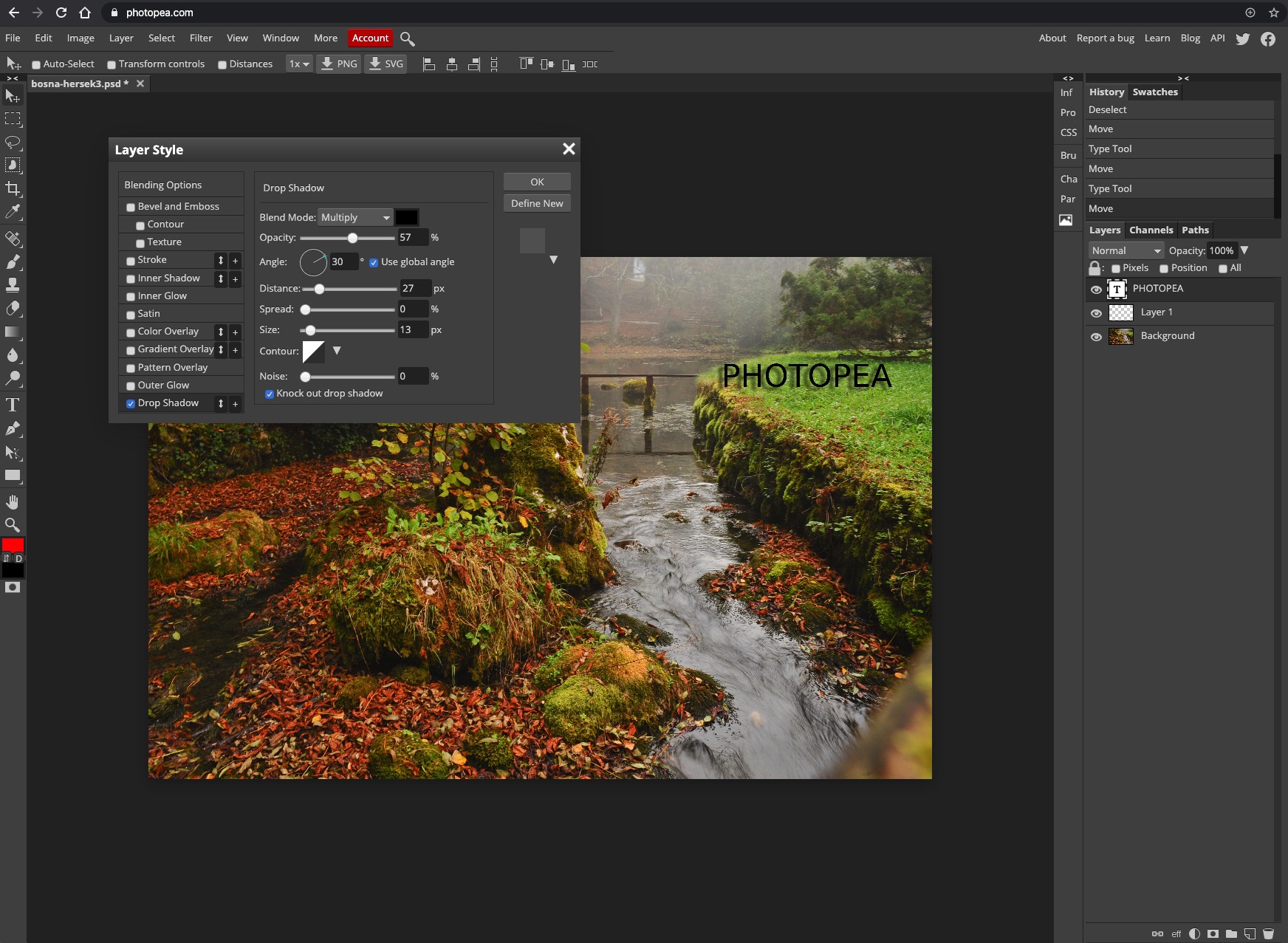Select the Hand tool
1288x943 pixels.
coord(13,502)
